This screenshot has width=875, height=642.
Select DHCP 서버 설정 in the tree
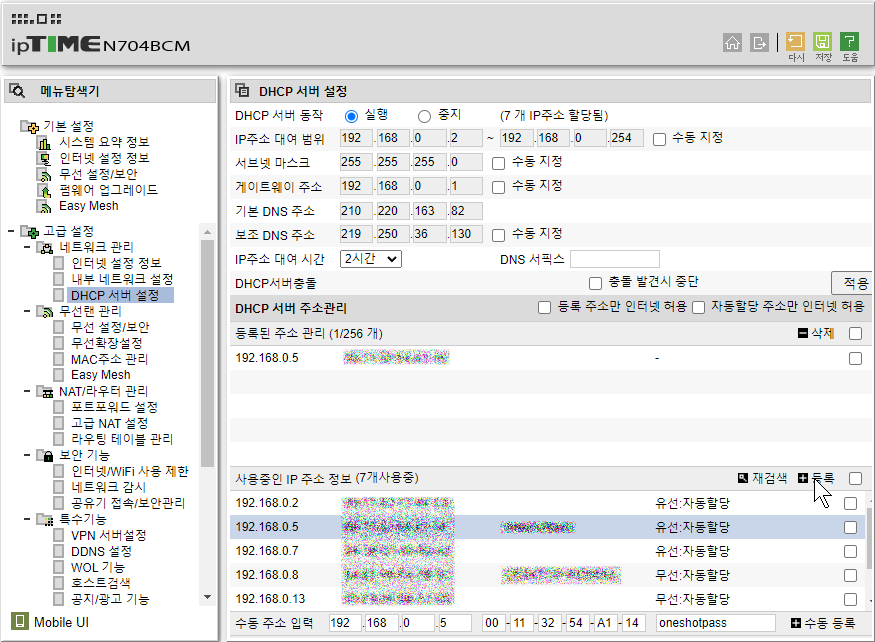click(x=115, y=295)
